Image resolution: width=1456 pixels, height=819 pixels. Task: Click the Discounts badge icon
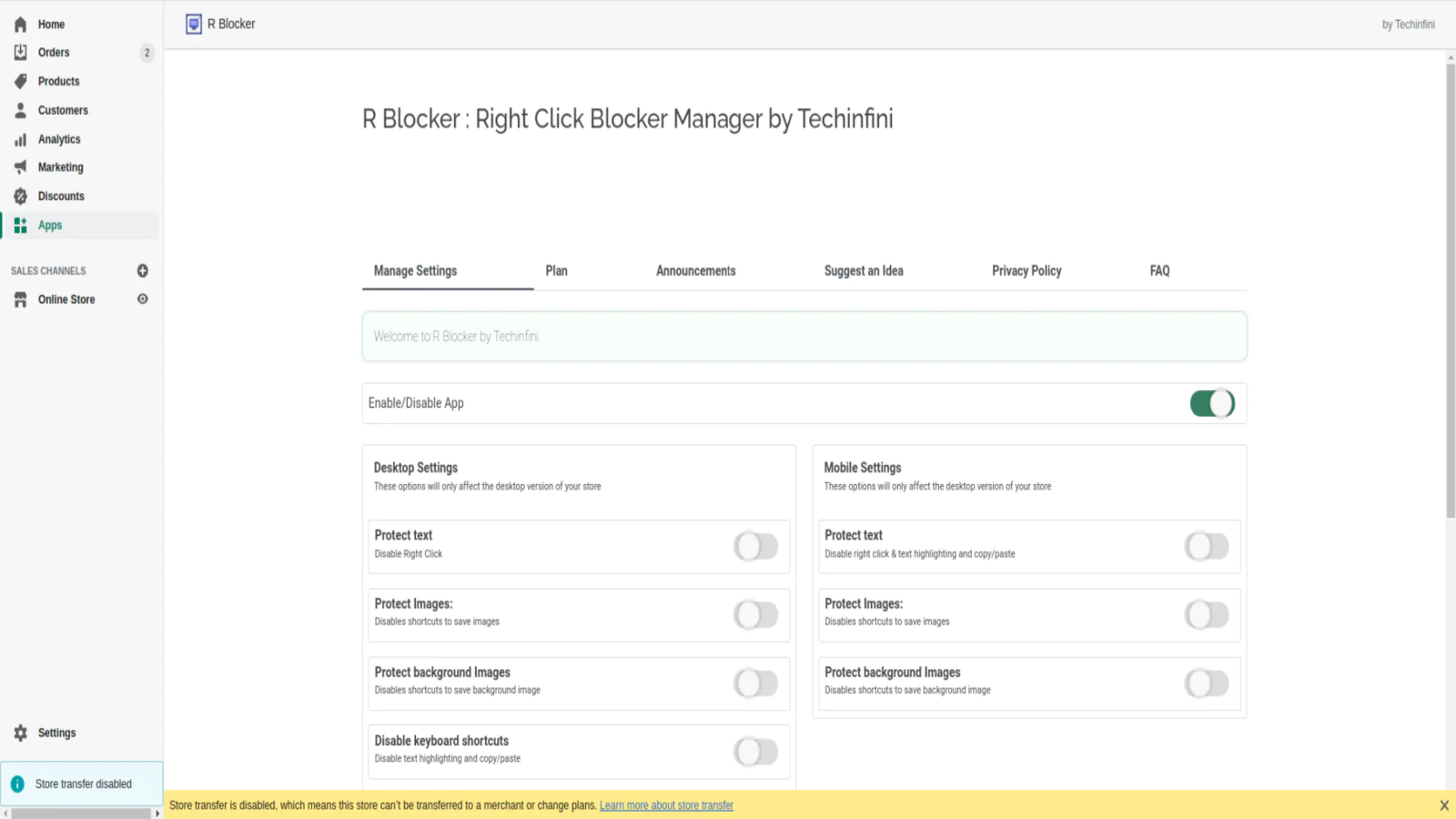(x=20, y=197)
